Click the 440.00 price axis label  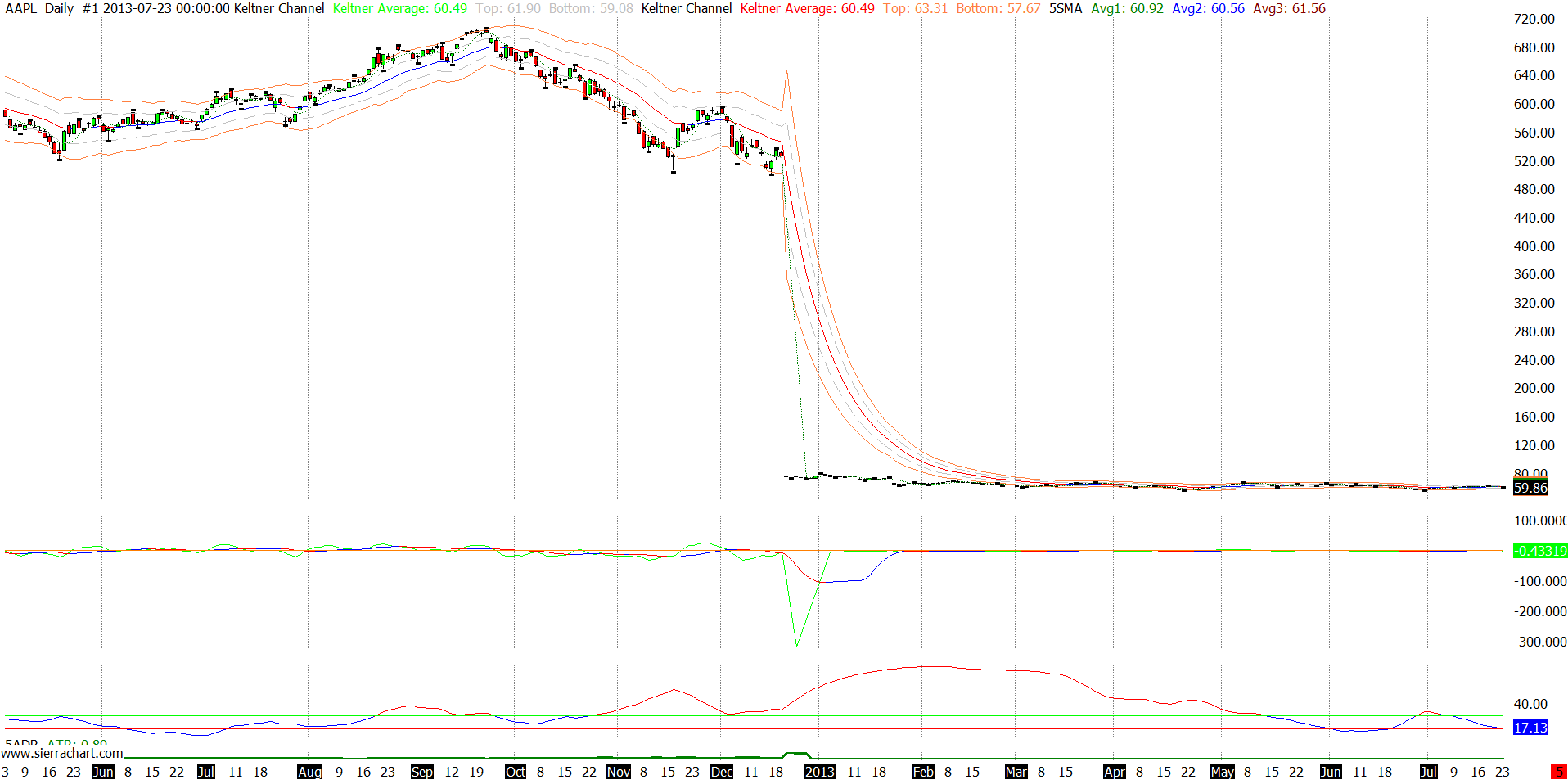1534,218
